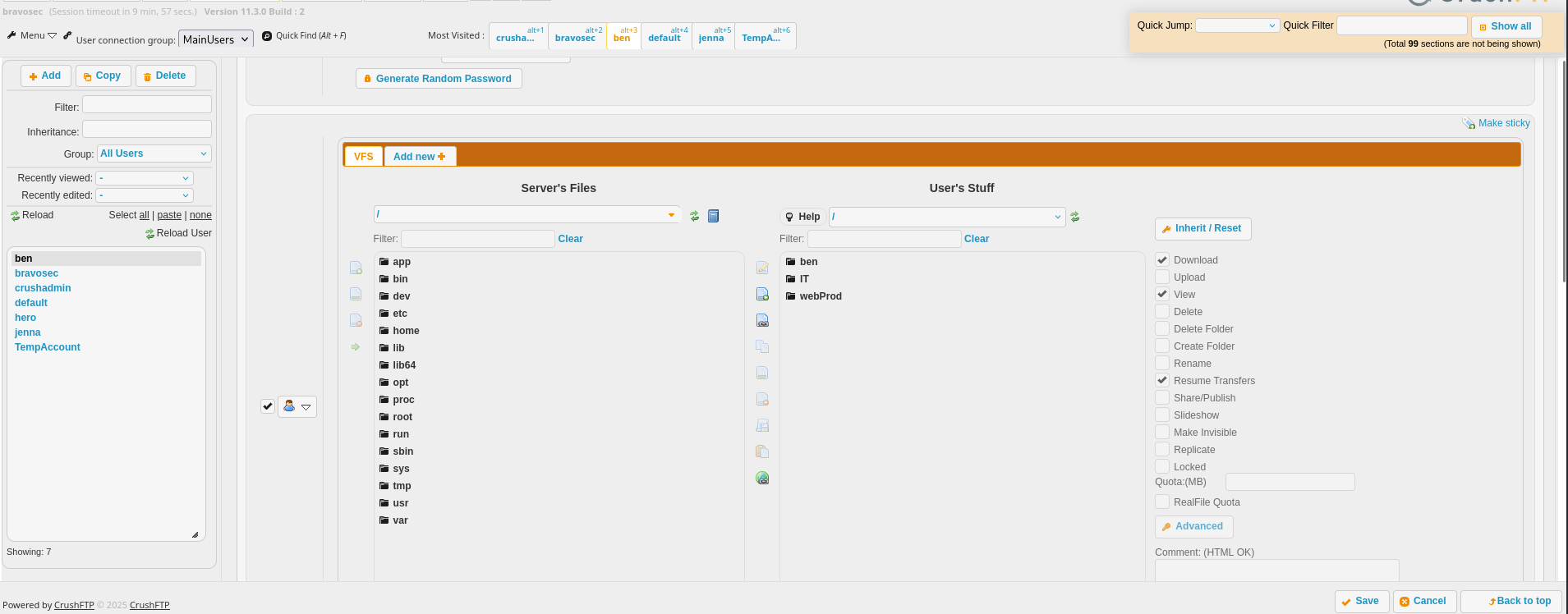The width and height of the screenshot is (1568, 614).
Task: Click the Quota (MB) input field
Action: [1290, 482]
